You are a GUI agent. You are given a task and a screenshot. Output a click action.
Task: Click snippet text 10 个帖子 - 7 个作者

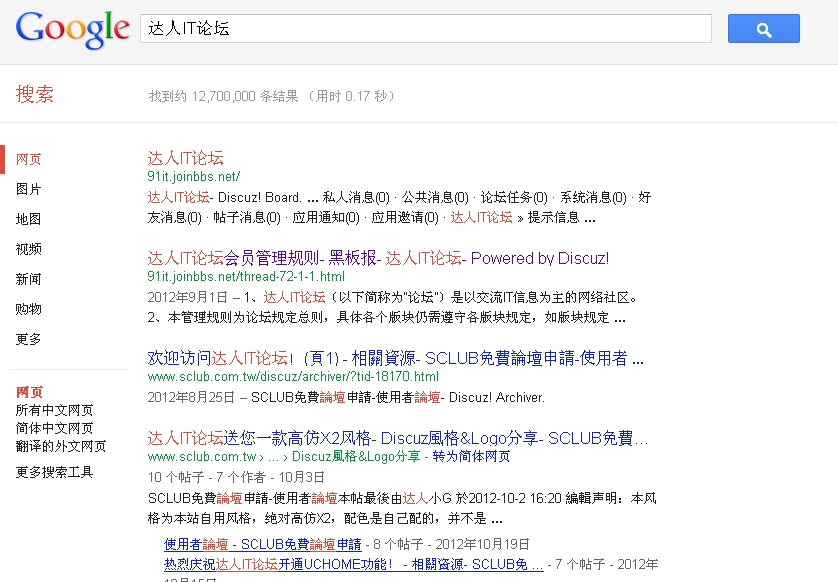(x=206, y=477)
